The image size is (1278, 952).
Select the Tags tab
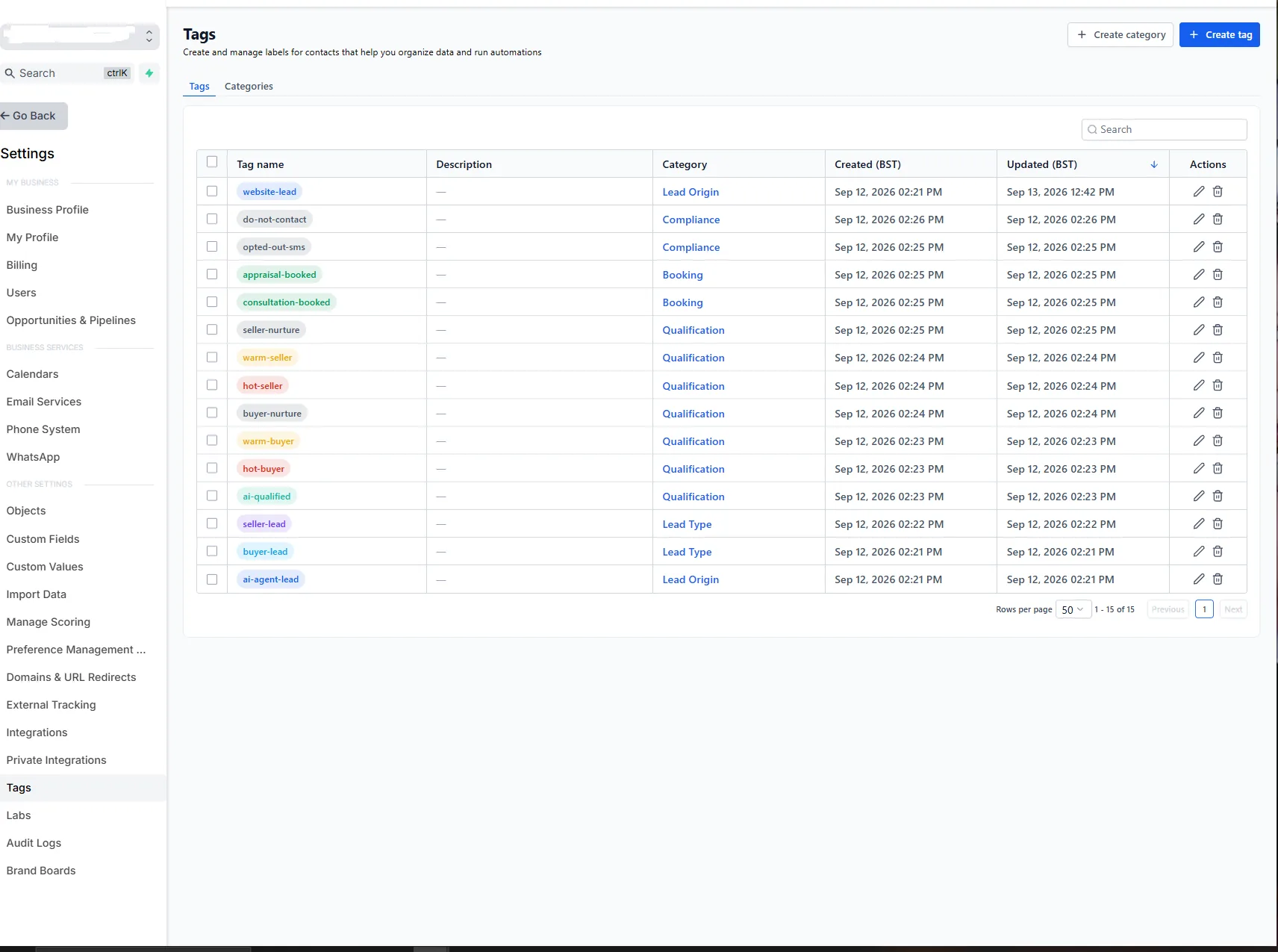[x=199, y=87]
